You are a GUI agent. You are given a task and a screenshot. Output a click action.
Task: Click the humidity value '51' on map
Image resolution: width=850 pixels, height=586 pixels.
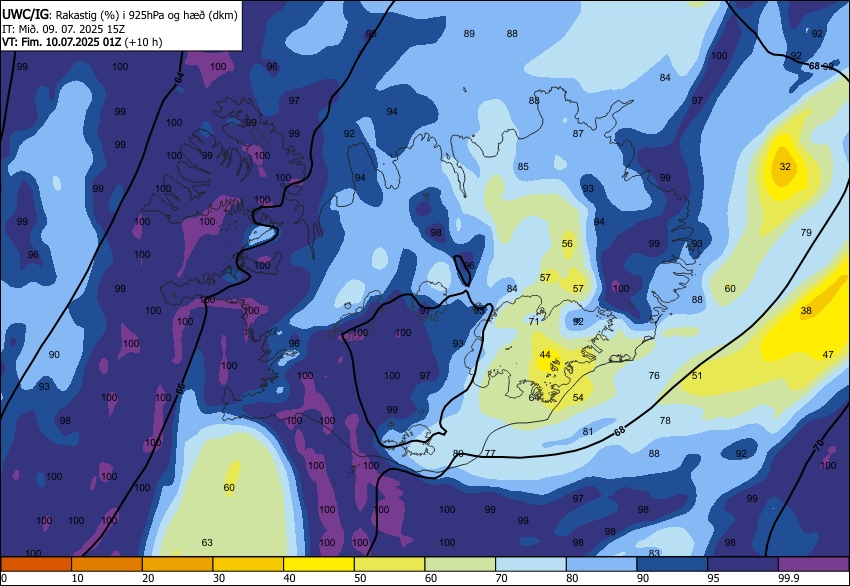697,375
